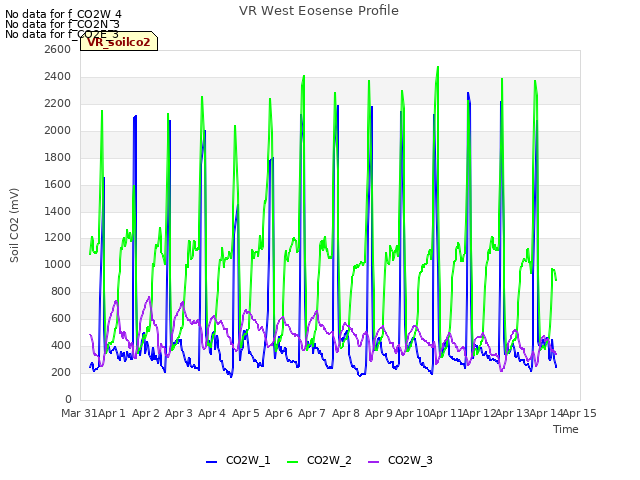Click the Apr 3 x-axis tick label
This screenshot has height=480, width=640.
coord(179,413)
